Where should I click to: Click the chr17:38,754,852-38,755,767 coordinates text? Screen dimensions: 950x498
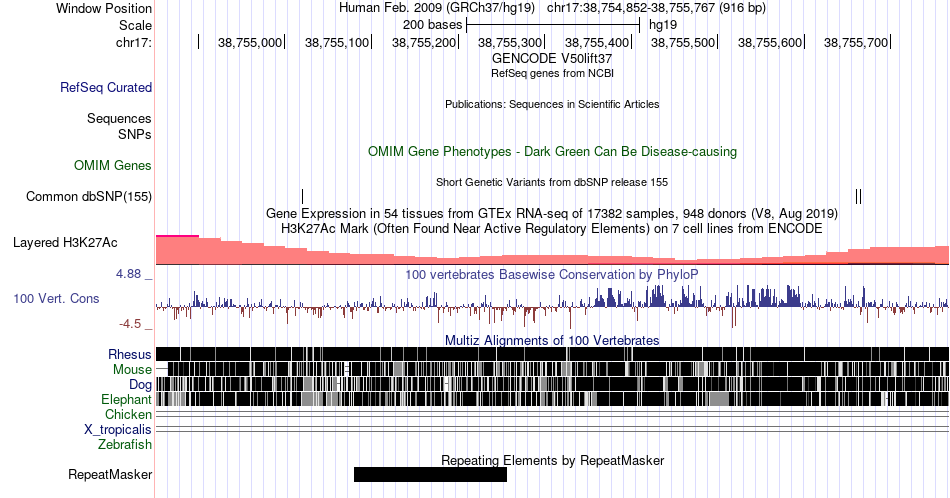pyautogui.click(x=656, y=8)
